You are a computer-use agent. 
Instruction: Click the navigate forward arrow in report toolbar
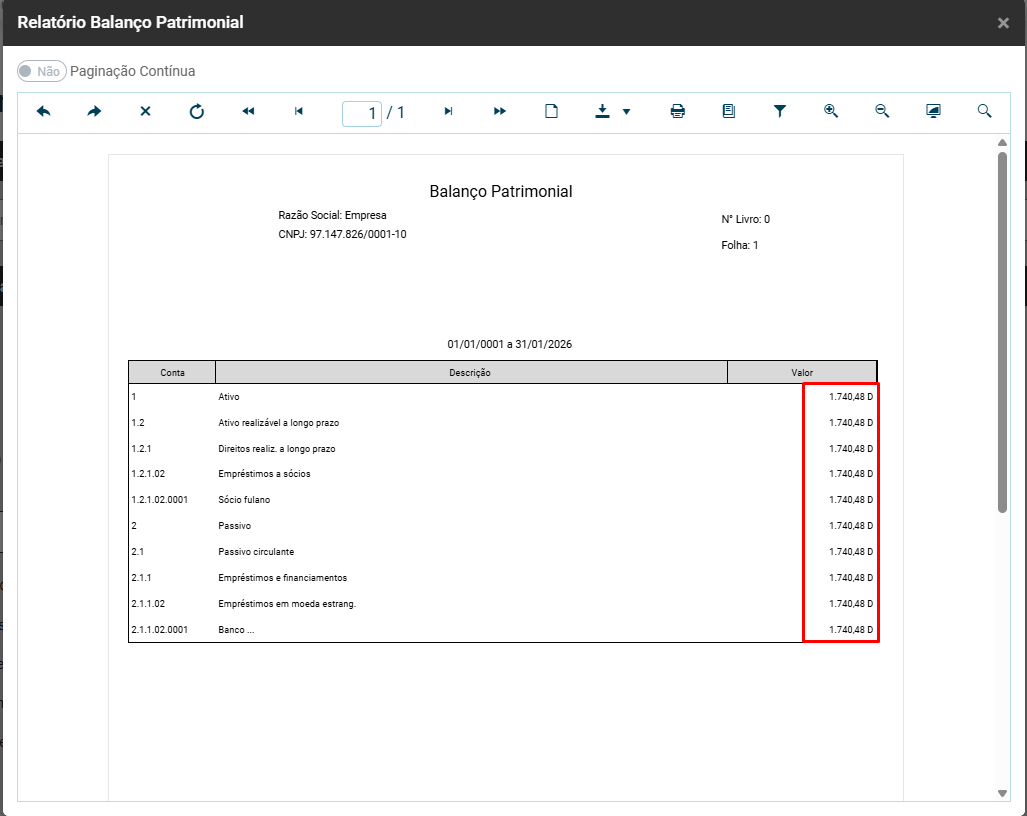[94, 111]
